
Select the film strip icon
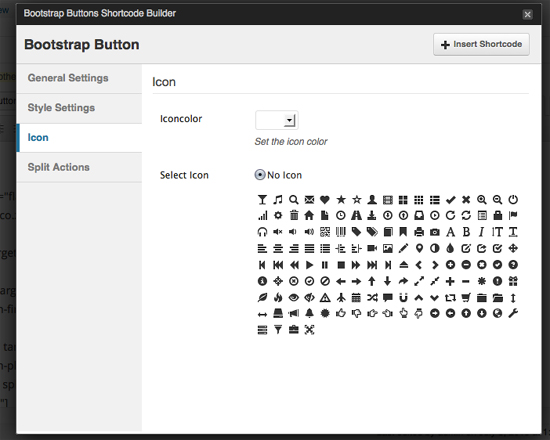388,200
